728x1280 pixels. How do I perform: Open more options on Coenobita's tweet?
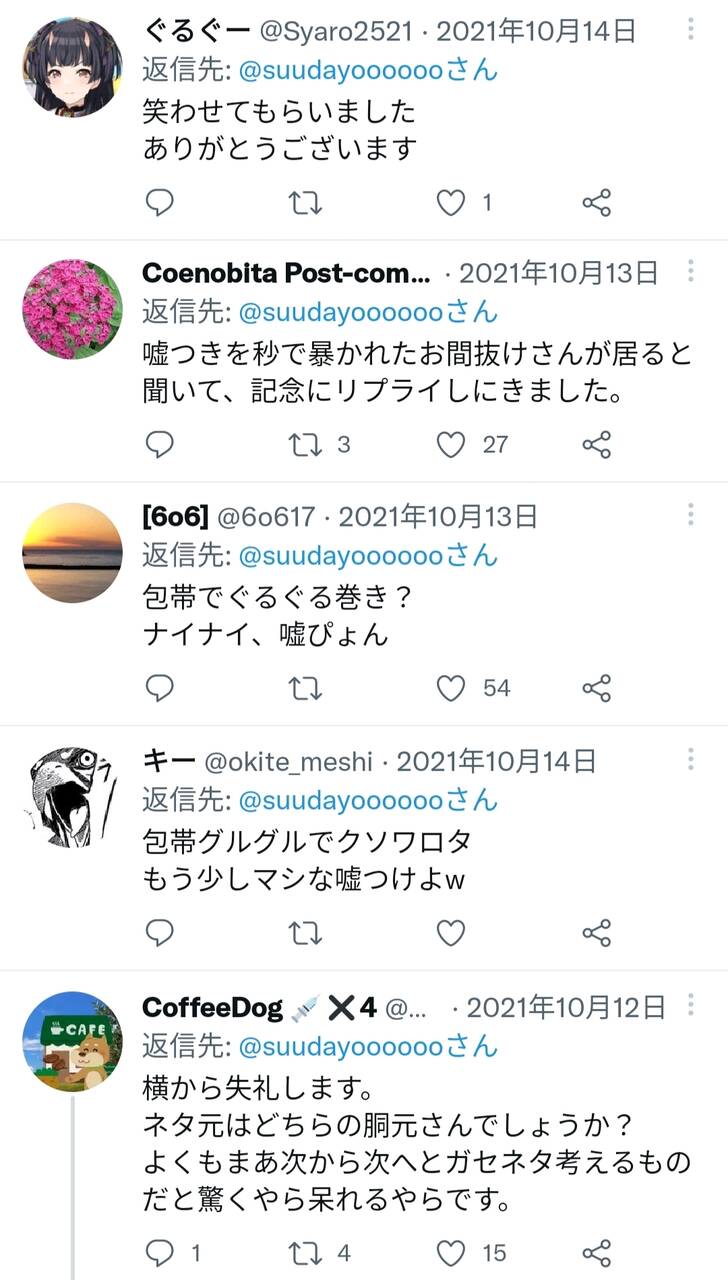click(x=691, y=271)
